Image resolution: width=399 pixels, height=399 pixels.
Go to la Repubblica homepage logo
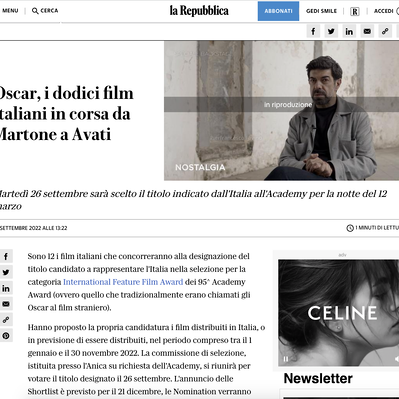coord(199,11)
